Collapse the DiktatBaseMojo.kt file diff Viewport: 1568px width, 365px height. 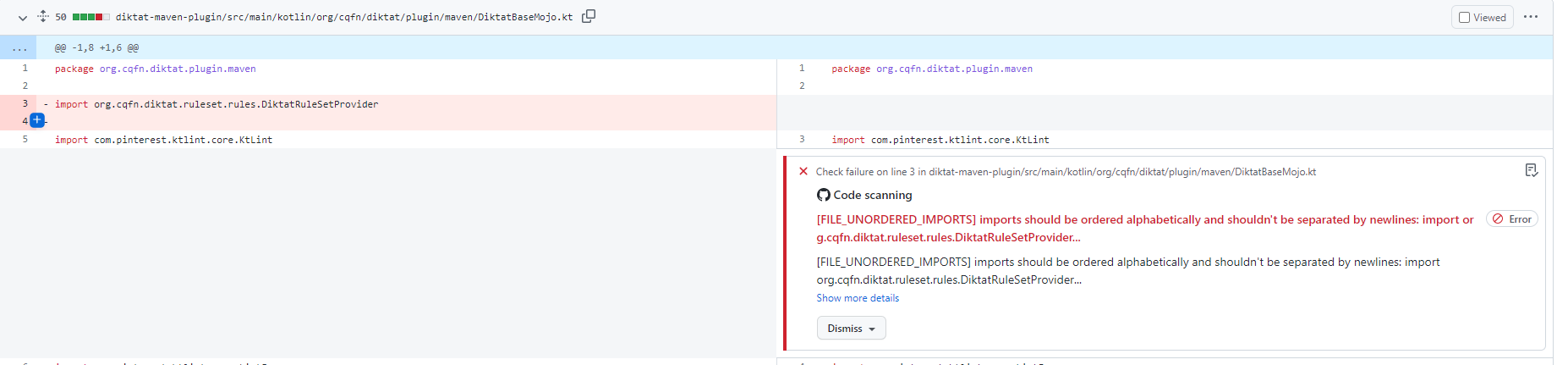pos(23,17)
